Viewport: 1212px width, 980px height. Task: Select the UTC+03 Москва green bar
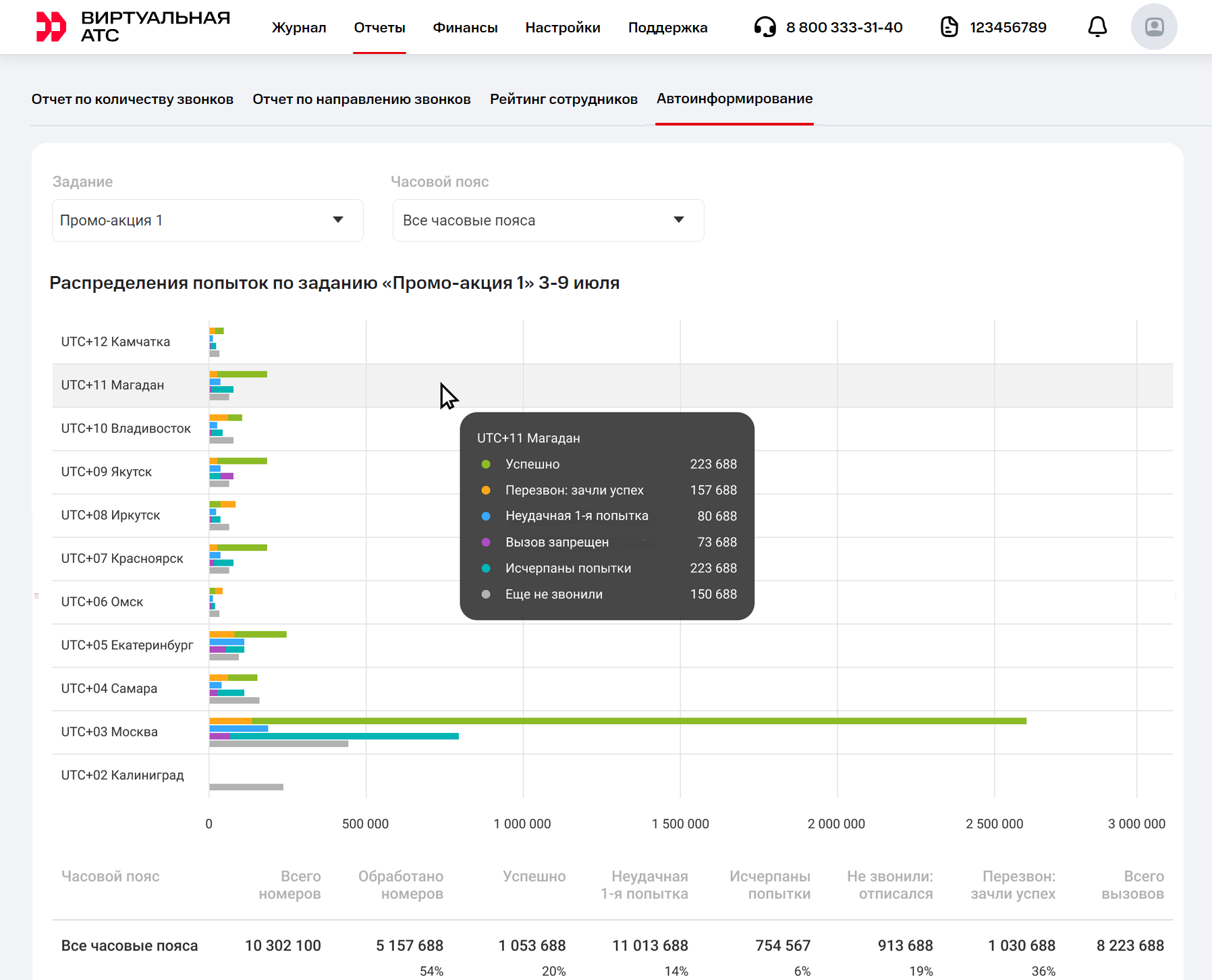[x=638, y=721]
